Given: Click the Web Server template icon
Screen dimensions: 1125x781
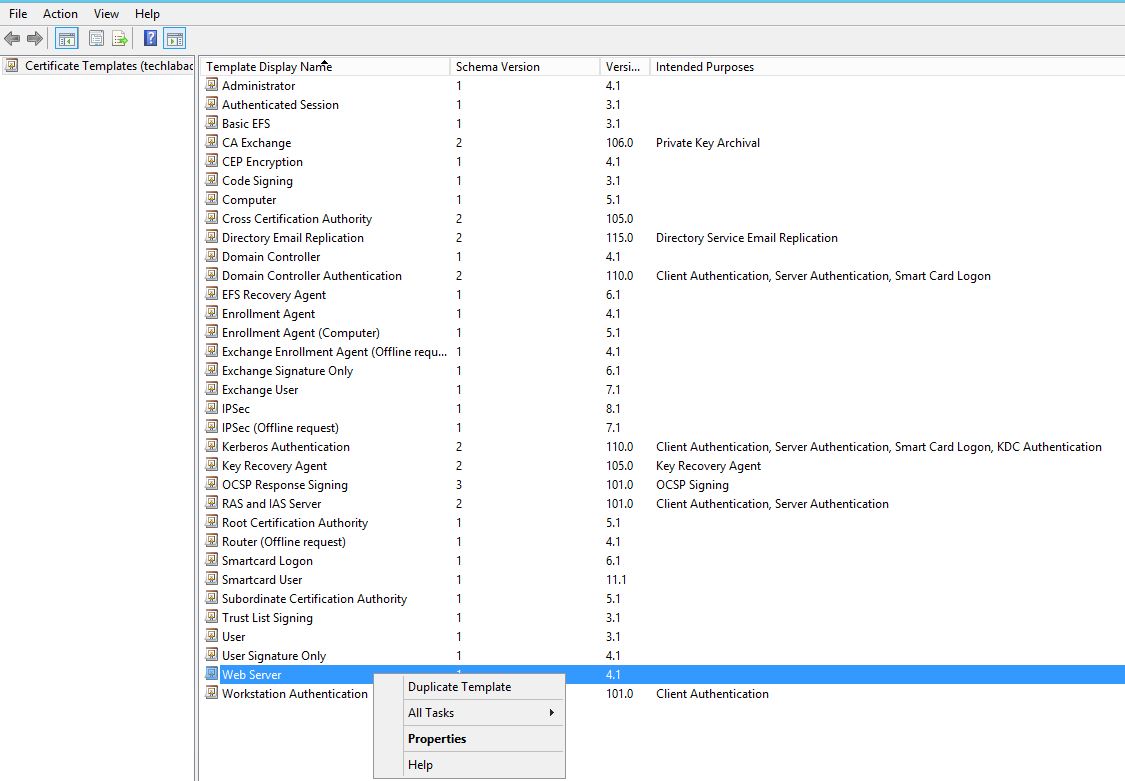Looking at the screenshot, I should coord(212,674).
